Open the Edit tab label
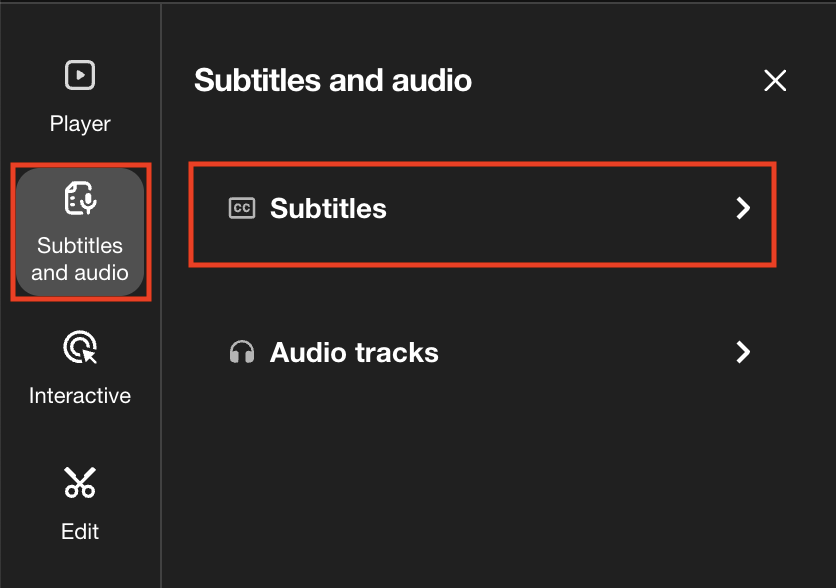Screen dimensions: 836x588 (80, 532)
